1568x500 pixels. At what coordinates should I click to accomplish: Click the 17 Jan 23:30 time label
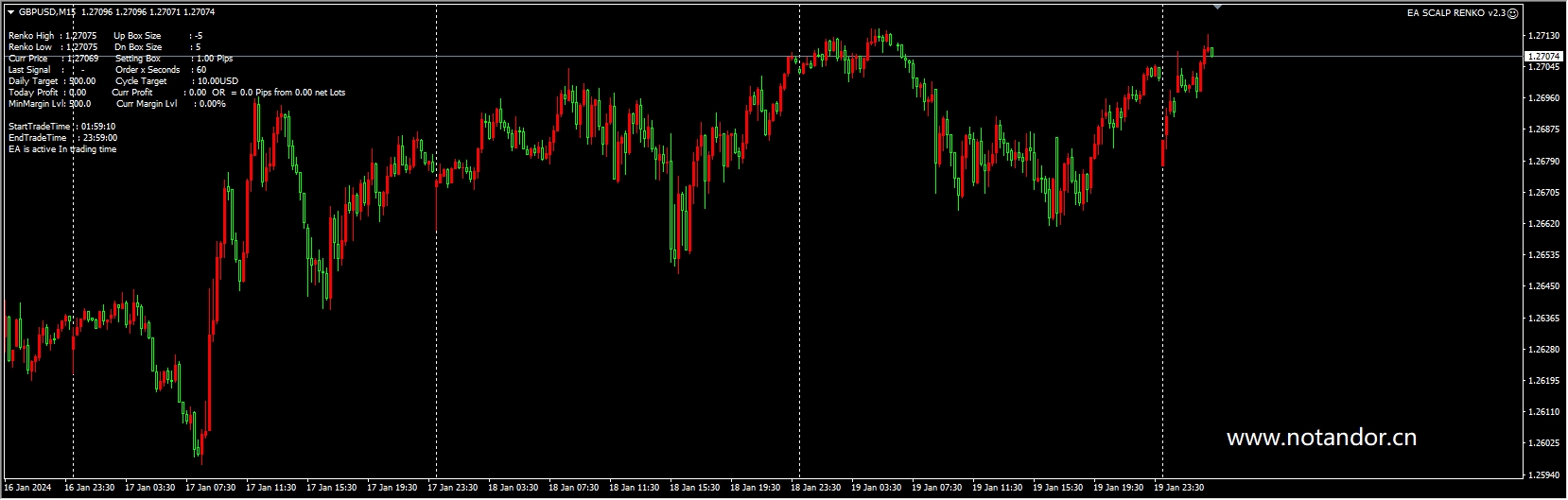click(453, 488)
